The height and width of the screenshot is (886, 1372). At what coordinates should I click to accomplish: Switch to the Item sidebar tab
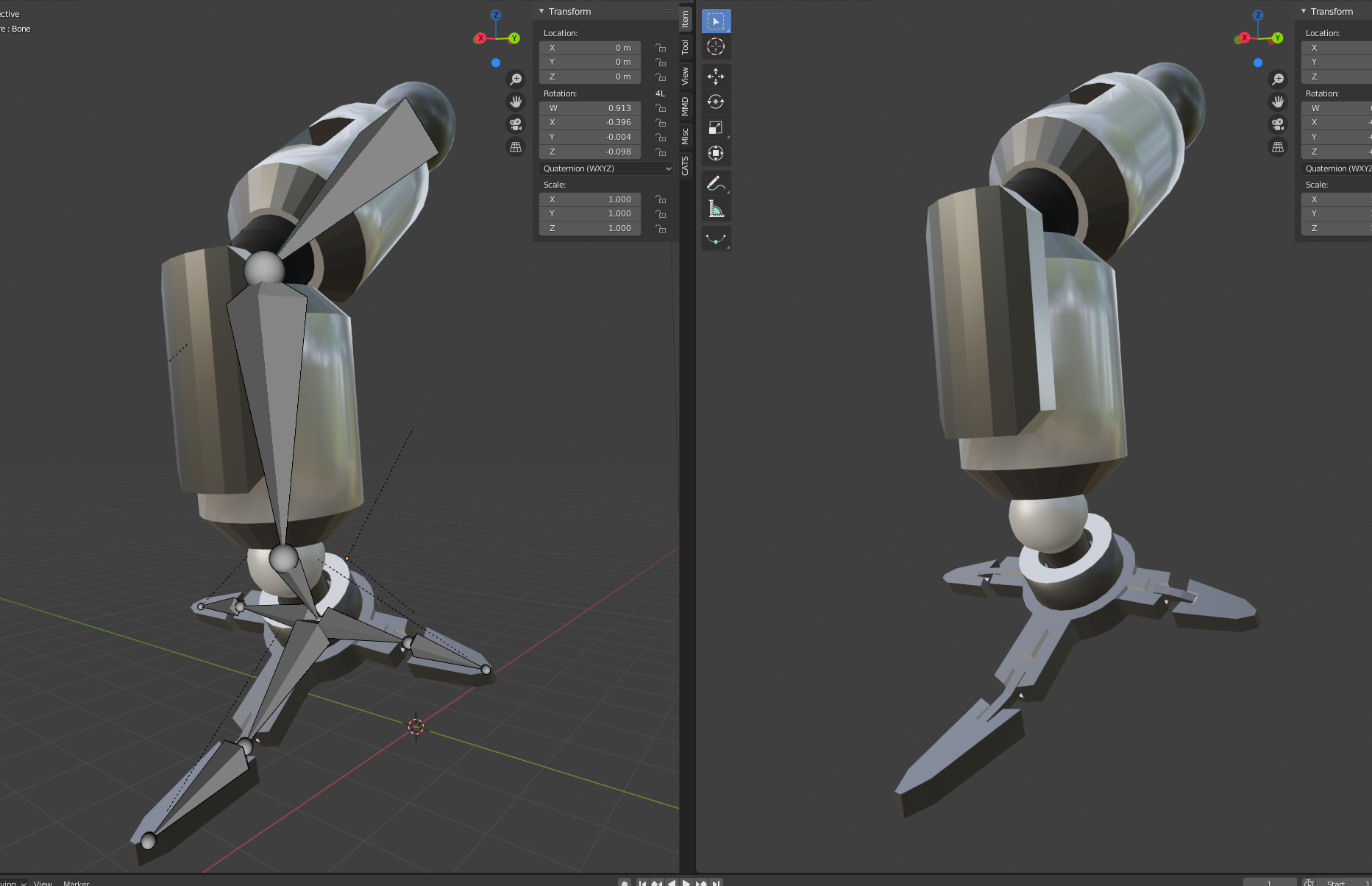click(x=685, y=18)
